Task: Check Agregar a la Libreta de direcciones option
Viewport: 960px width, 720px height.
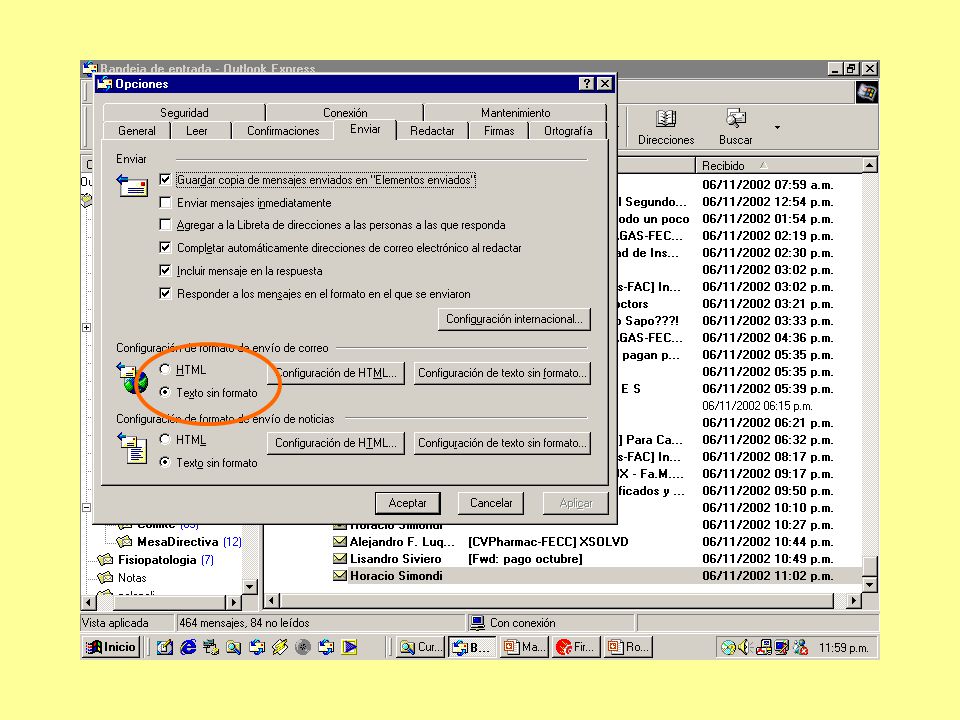Action: (x=165, y=225)
